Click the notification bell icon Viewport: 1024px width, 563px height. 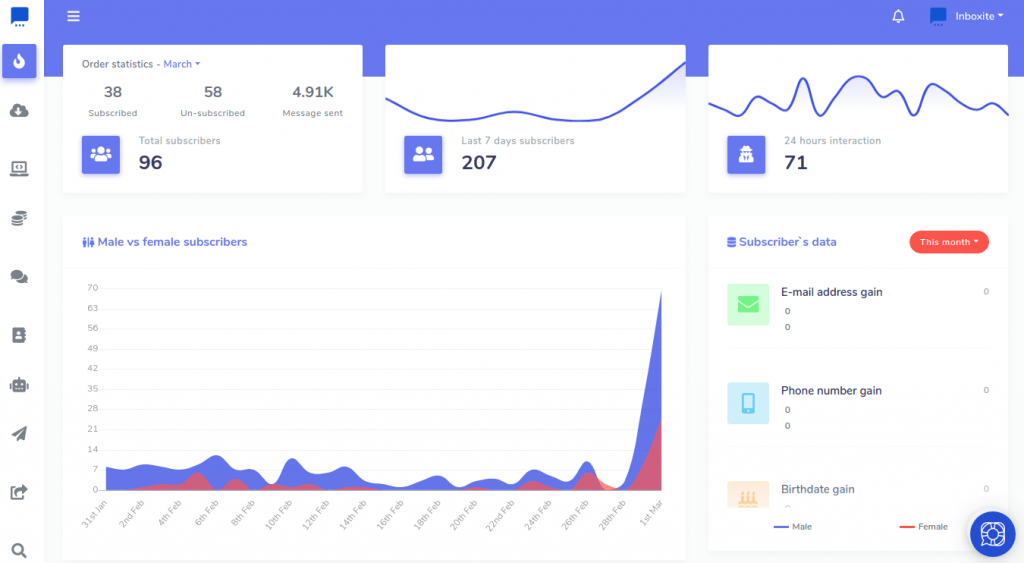point(899,16)
